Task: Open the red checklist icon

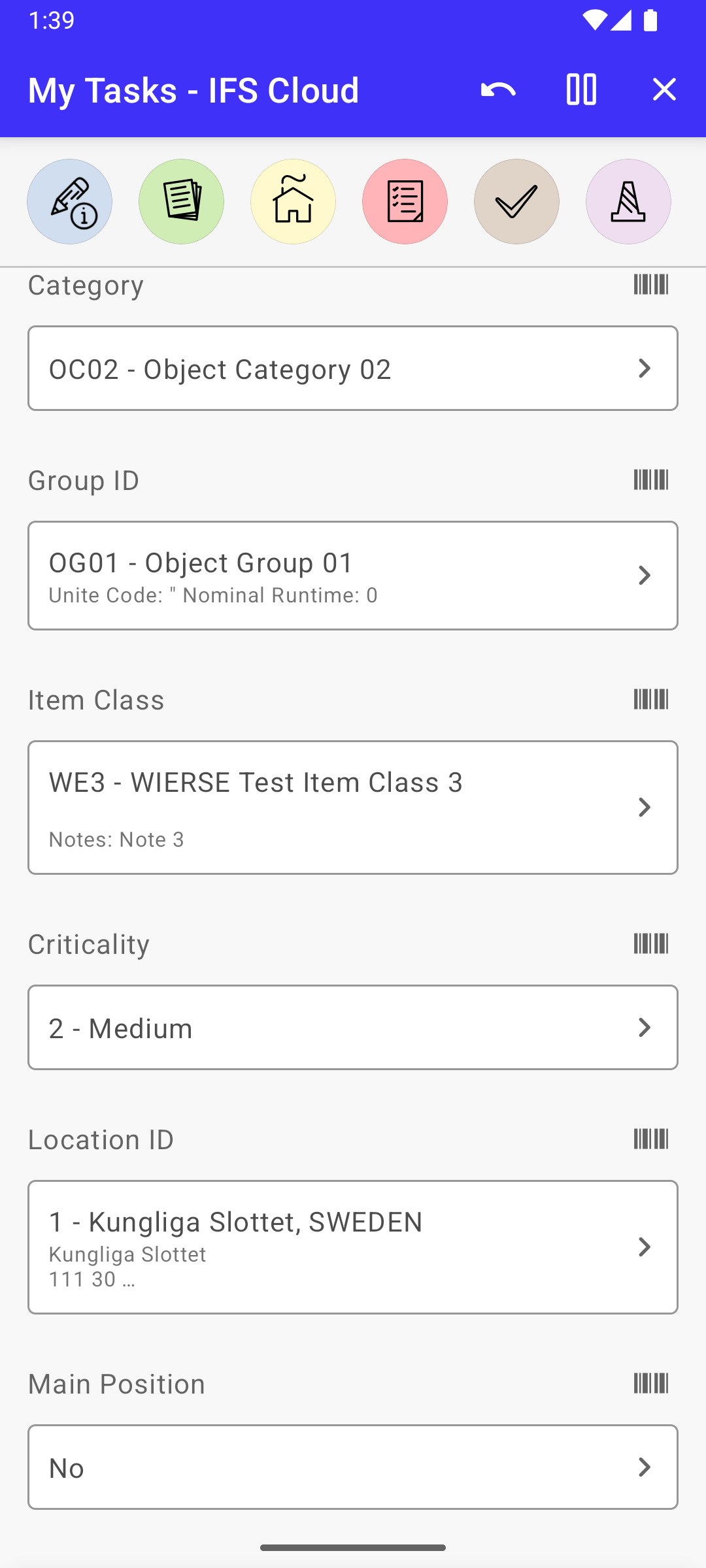Action: [405, 202]
